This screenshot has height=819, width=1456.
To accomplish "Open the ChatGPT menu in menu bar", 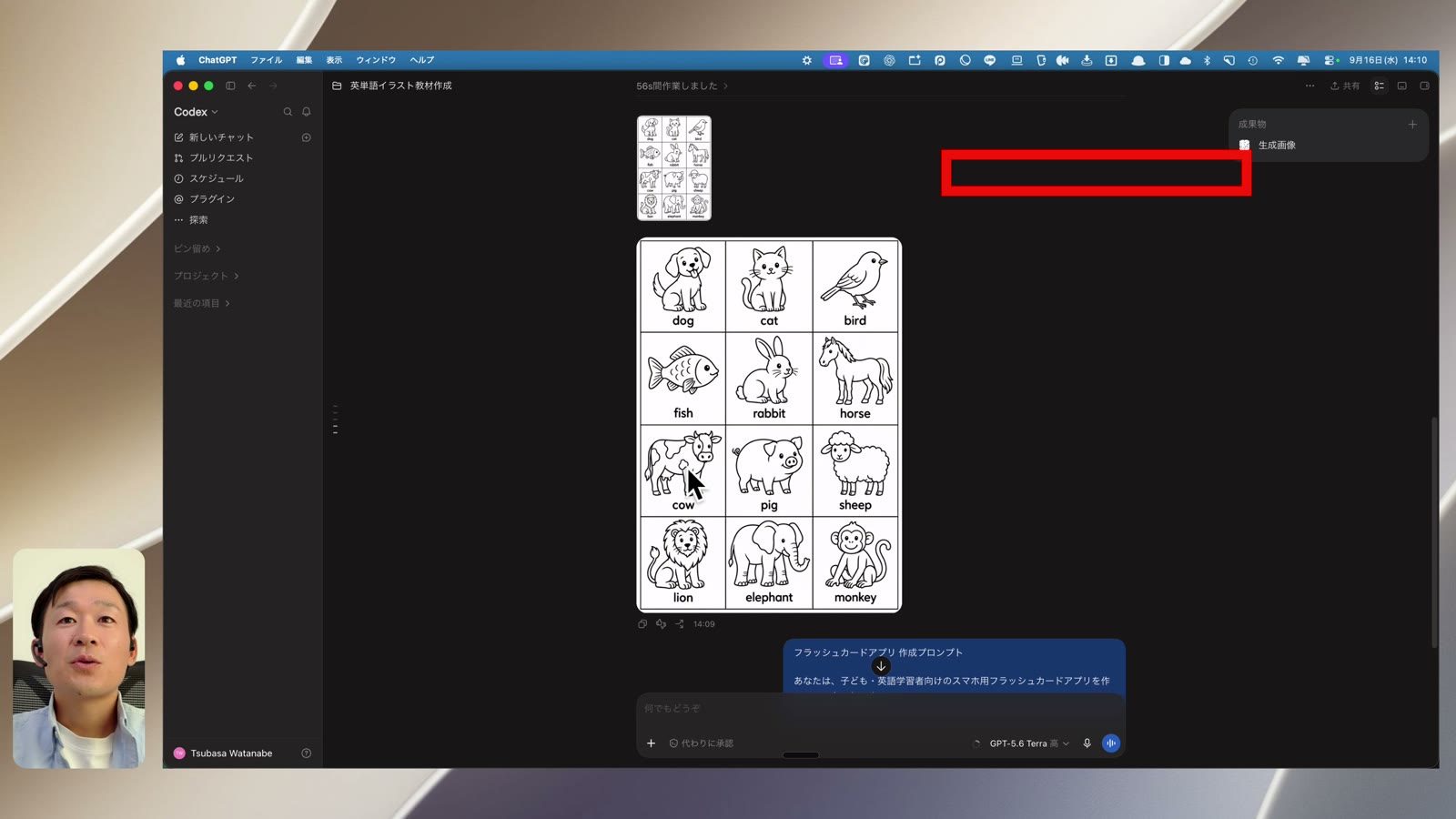I will pyautogui.click(x=217, y=60).
